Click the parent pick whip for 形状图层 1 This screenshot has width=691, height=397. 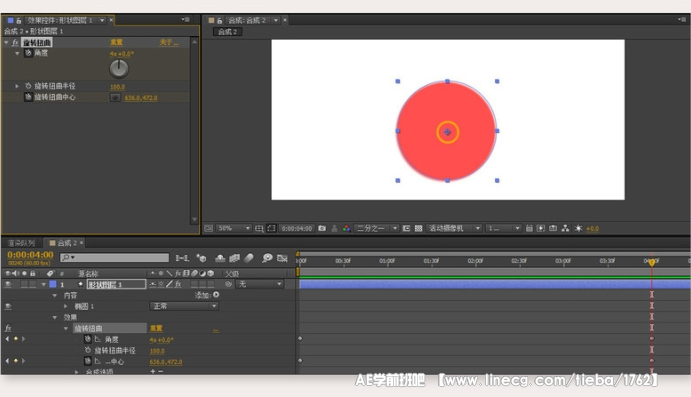point(228,284)
